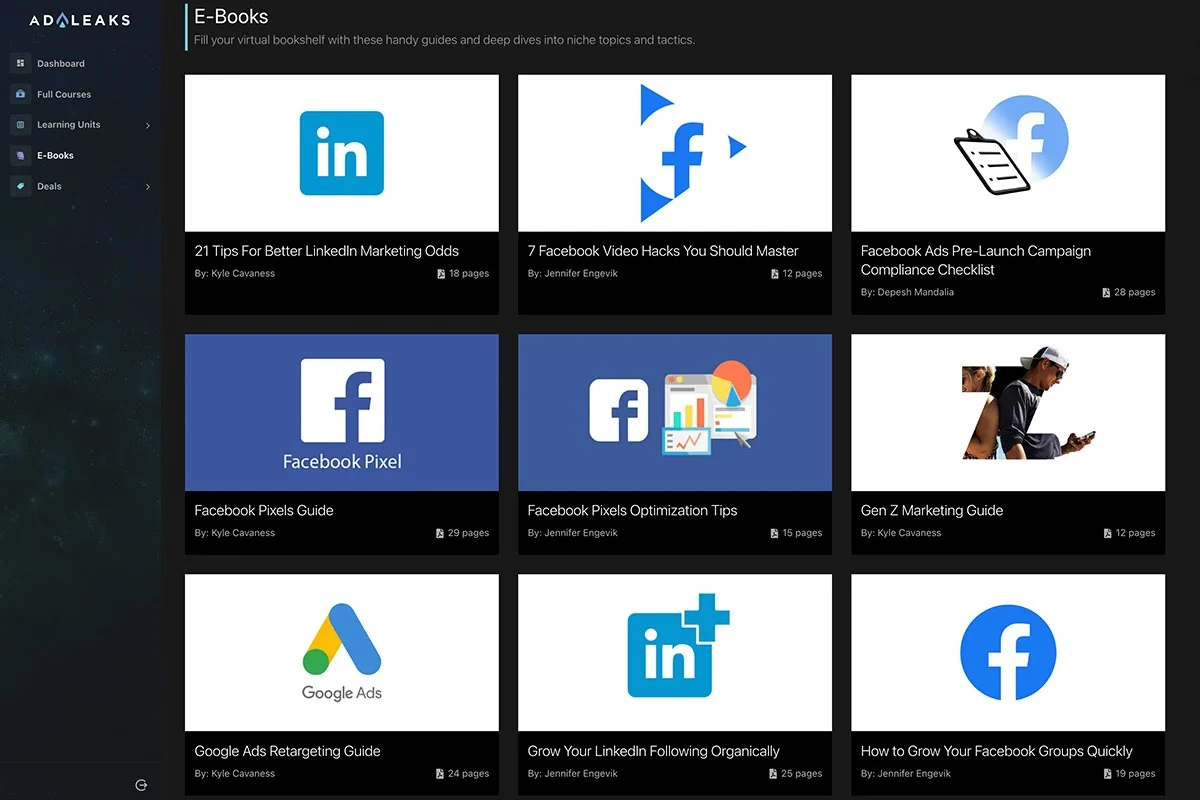Click the Full Courses sidebar icon

click(x=20, y=94)
